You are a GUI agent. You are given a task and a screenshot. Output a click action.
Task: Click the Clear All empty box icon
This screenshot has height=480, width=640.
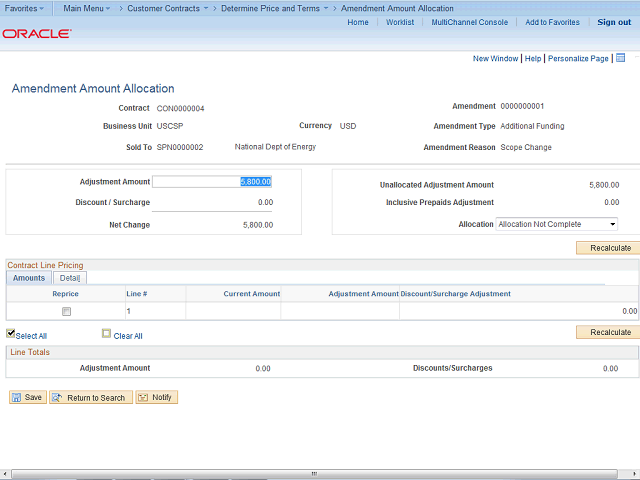[x=106, y=334]
